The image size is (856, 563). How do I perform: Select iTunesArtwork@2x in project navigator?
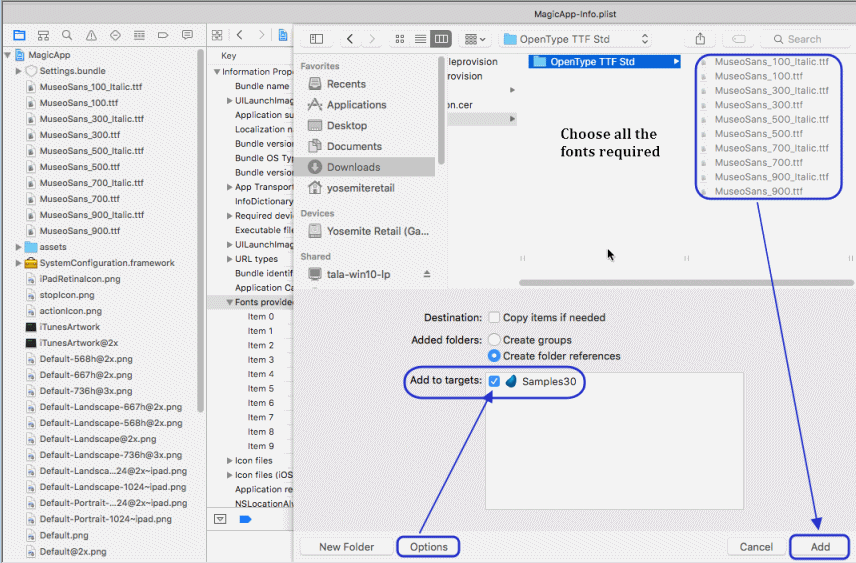click(x=79, y=343)
